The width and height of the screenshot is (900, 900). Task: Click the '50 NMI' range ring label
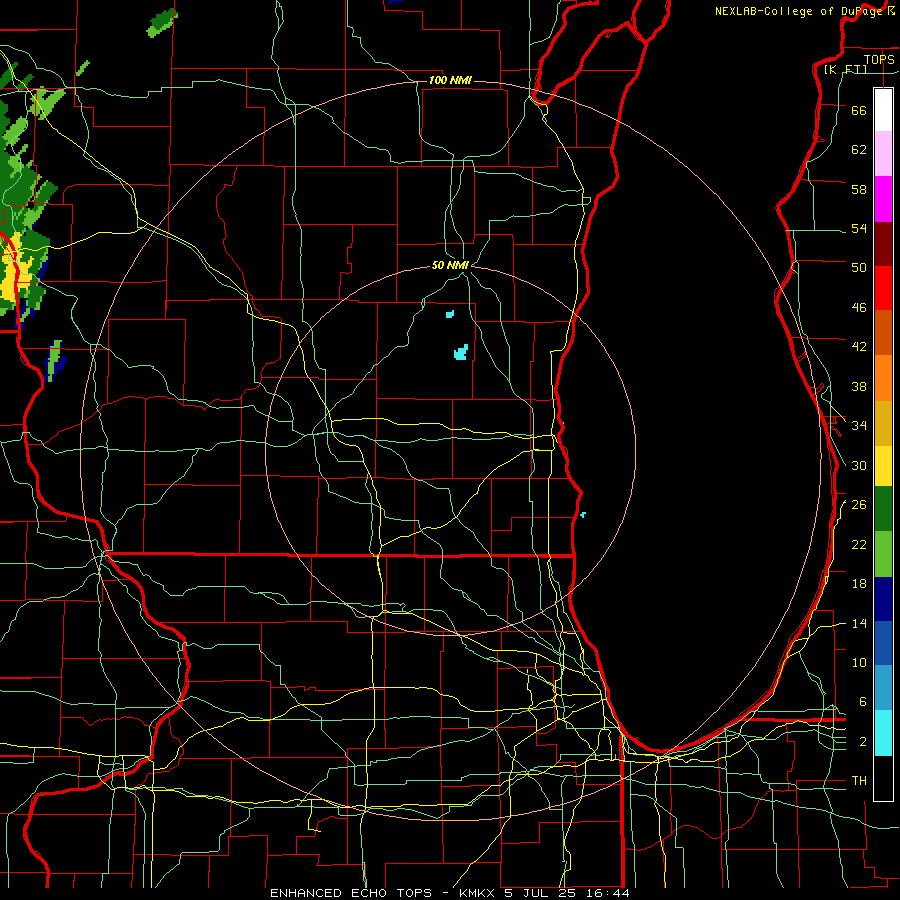(x=450, y=265)
